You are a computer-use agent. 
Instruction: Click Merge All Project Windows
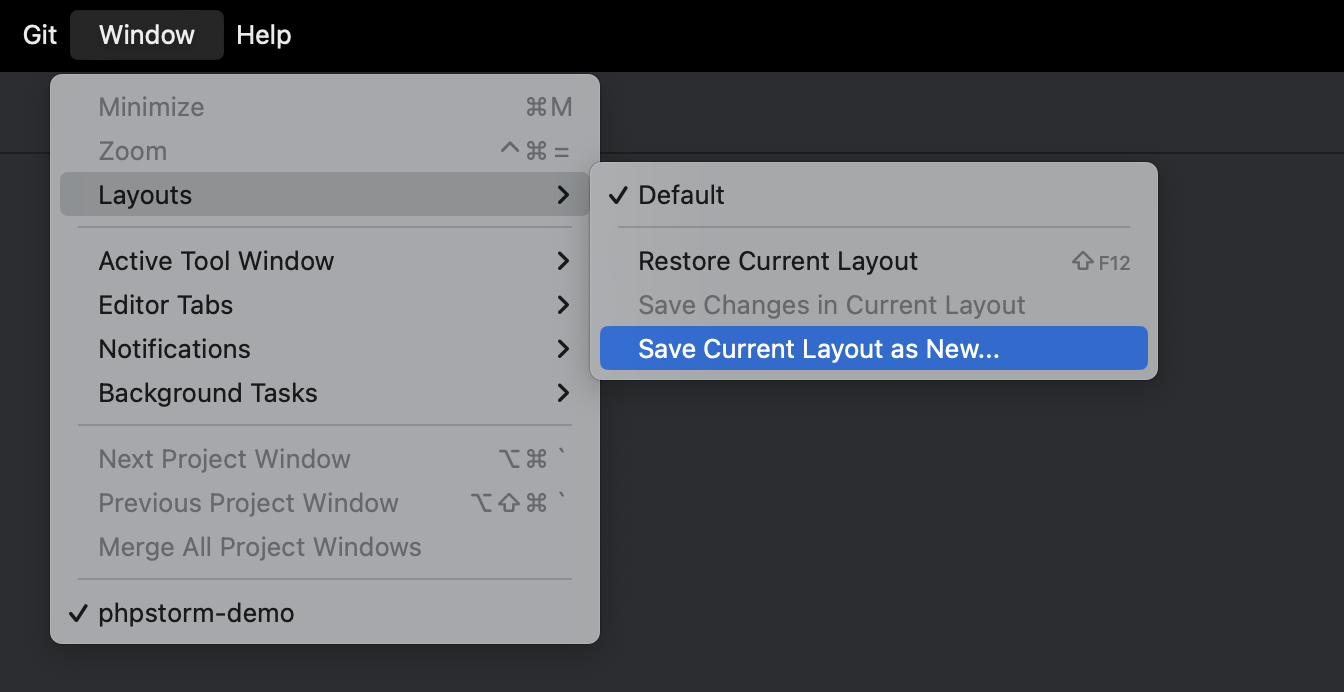260,547
